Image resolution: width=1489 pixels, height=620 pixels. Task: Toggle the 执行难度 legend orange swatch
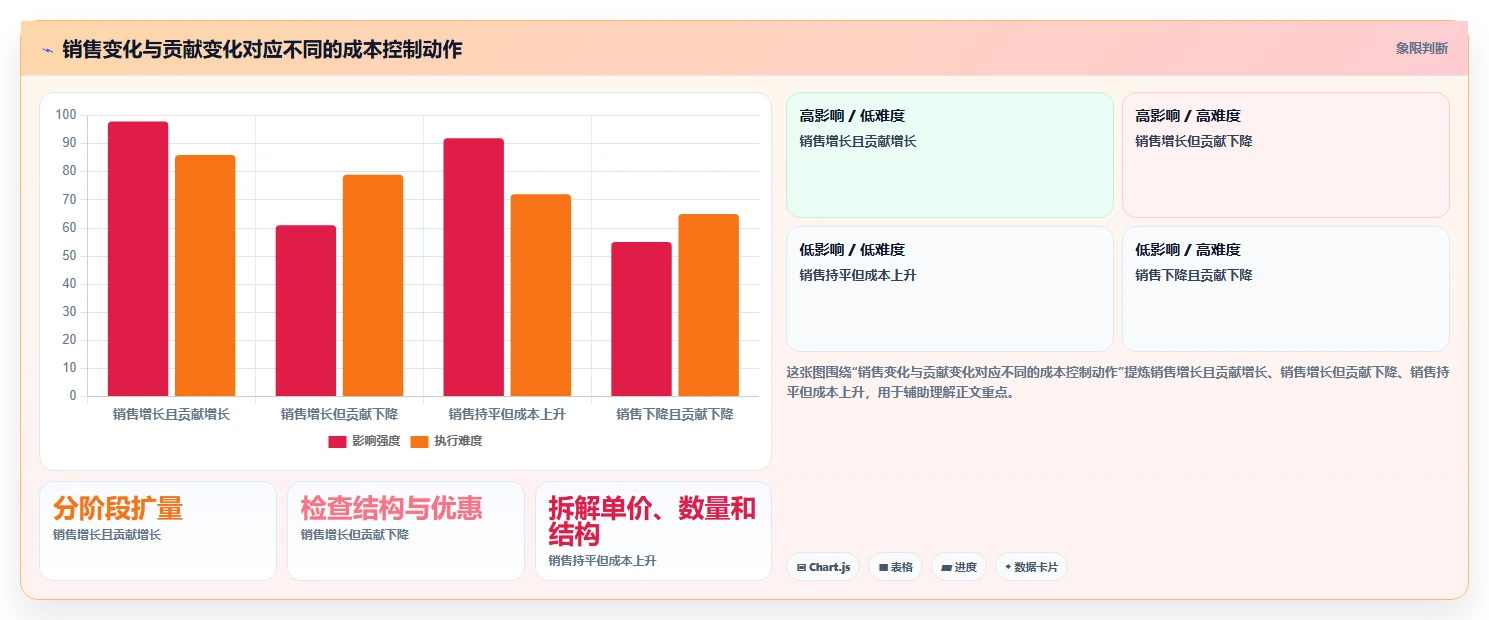pos(419,441)
